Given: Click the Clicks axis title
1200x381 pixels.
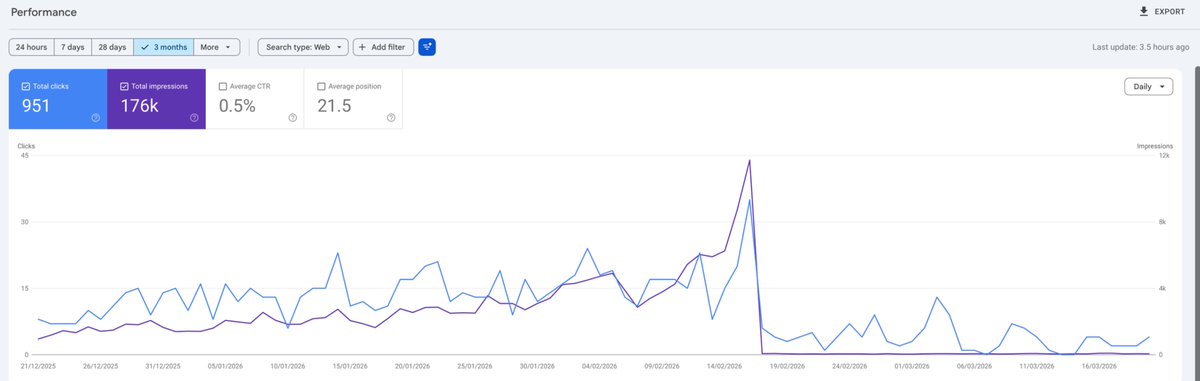Looking at the screenshot, I should coord(26,146).
